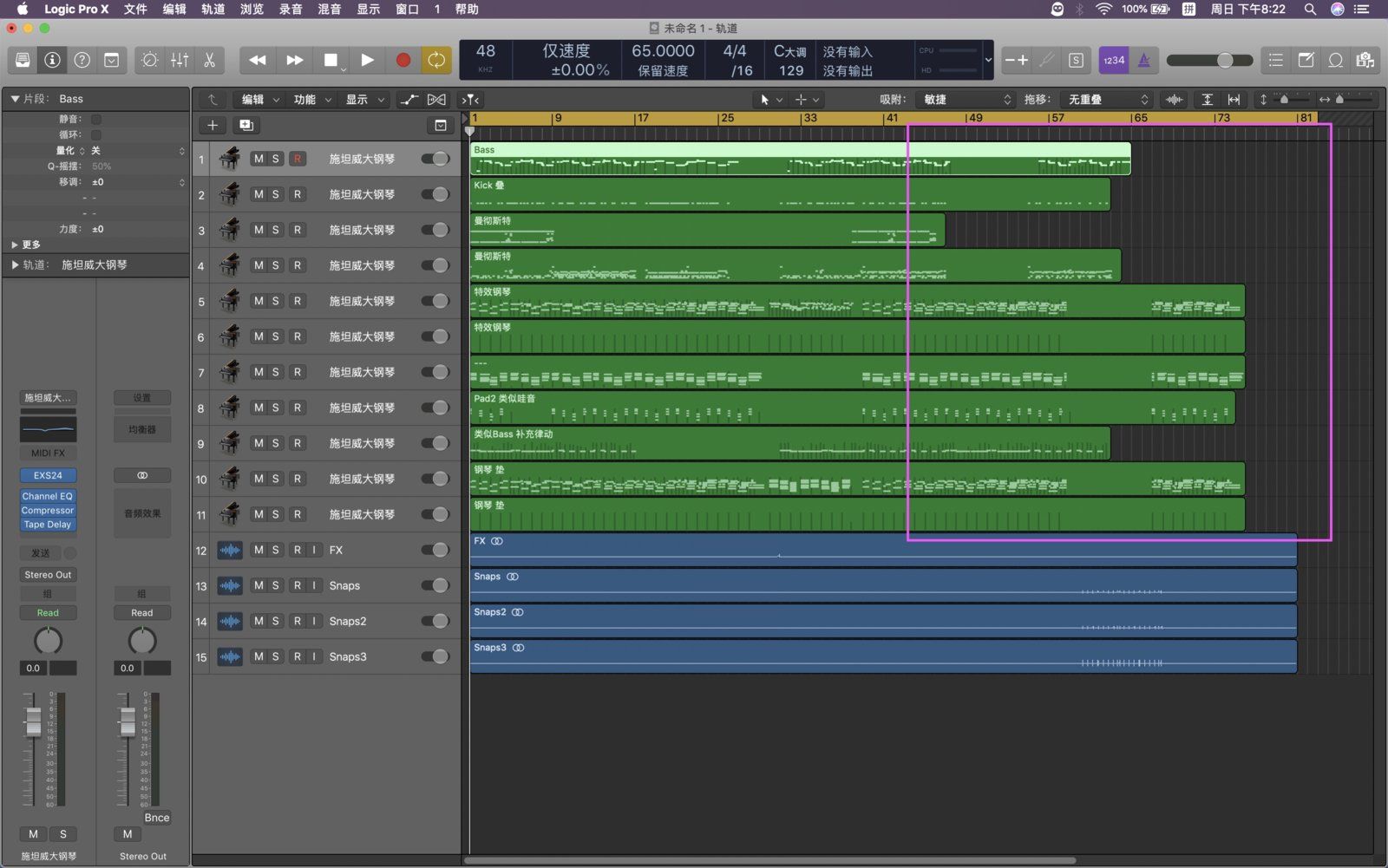The height and width of the screenshot is (868, 1388).
Task: Open the 编辑 (Edit) menu bar item
Action: [x=174, y=9]
